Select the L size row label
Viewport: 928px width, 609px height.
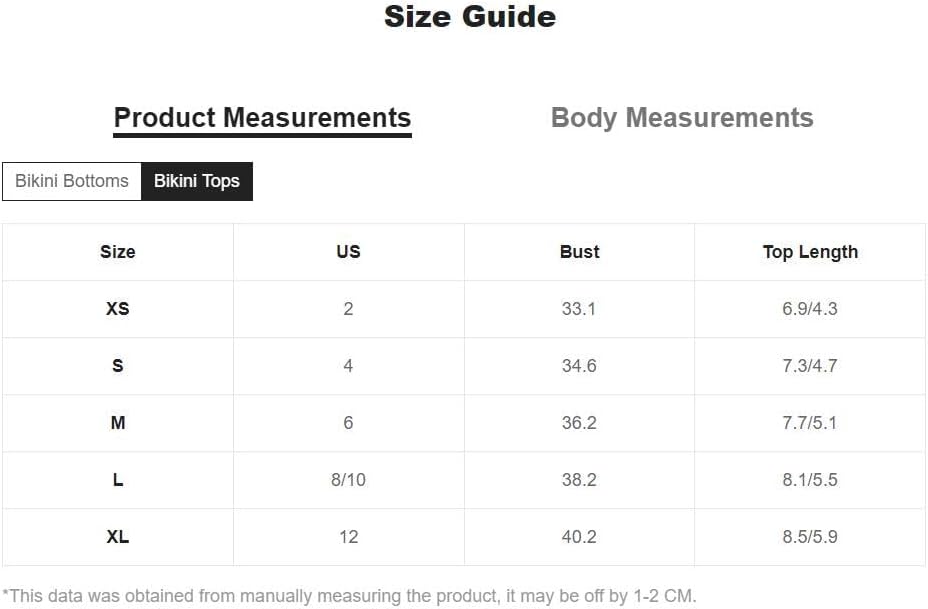click(118, 480)
